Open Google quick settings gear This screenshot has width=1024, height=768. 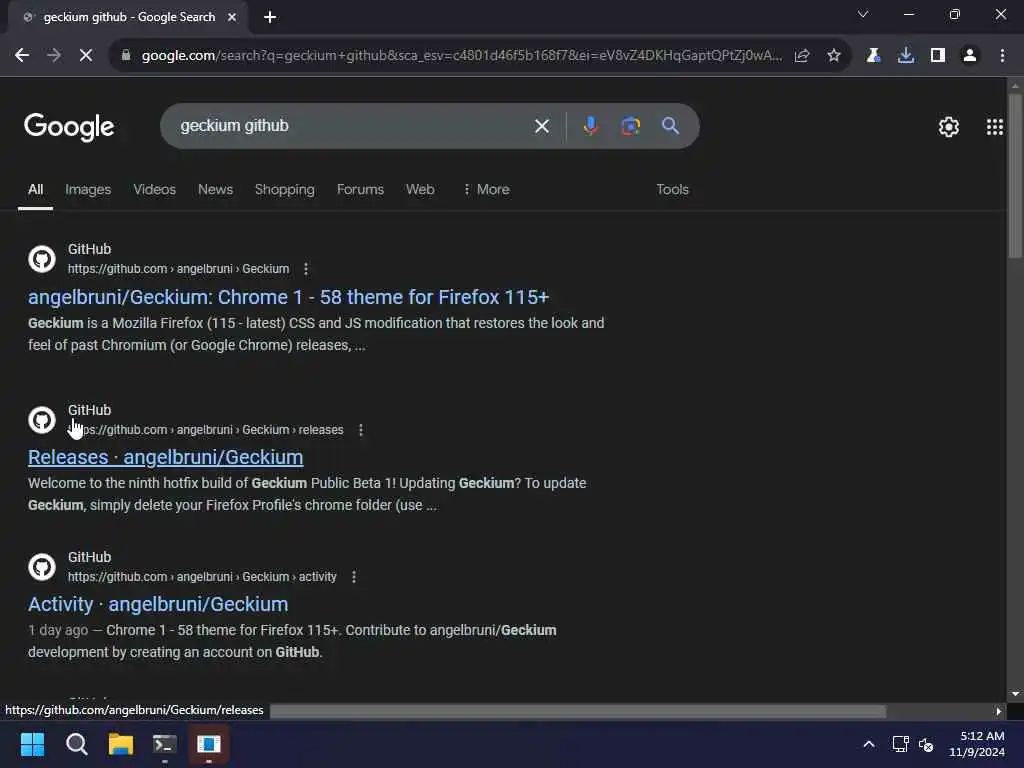click(x=948, y=127)
